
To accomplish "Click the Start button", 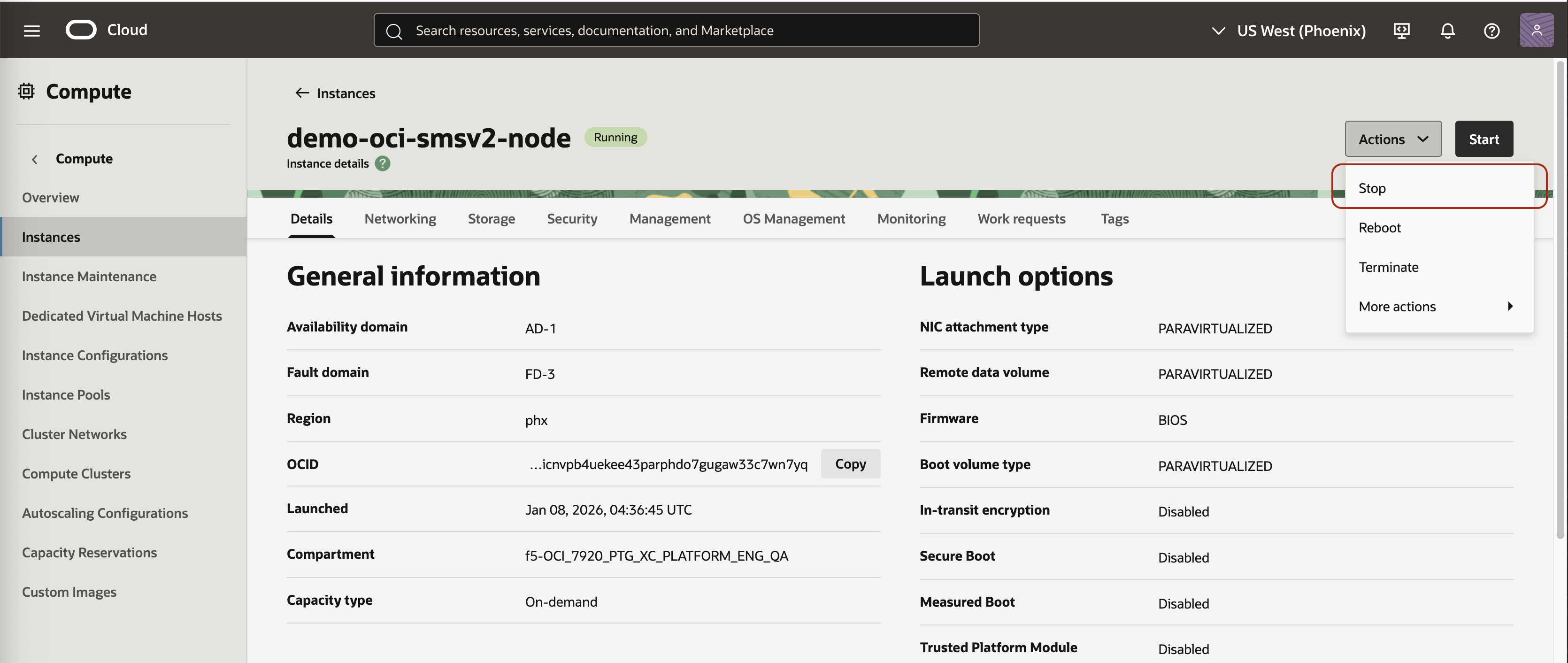I will 1483,138.
